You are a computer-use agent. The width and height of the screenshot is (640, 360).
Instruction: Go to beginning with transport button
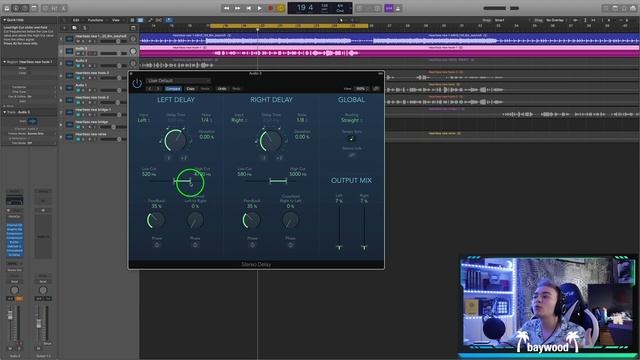pyautogui.click(x=249, y=8)
